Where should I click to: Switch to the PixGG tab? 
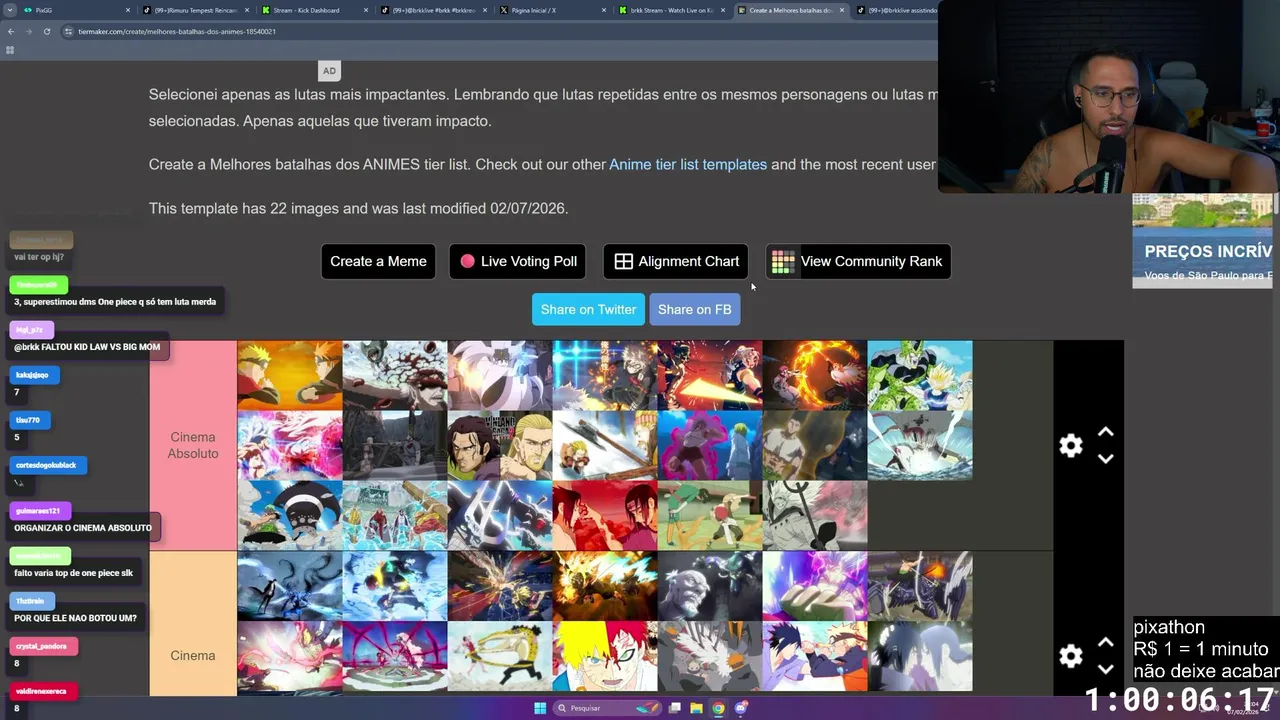(x=76, y=10)
